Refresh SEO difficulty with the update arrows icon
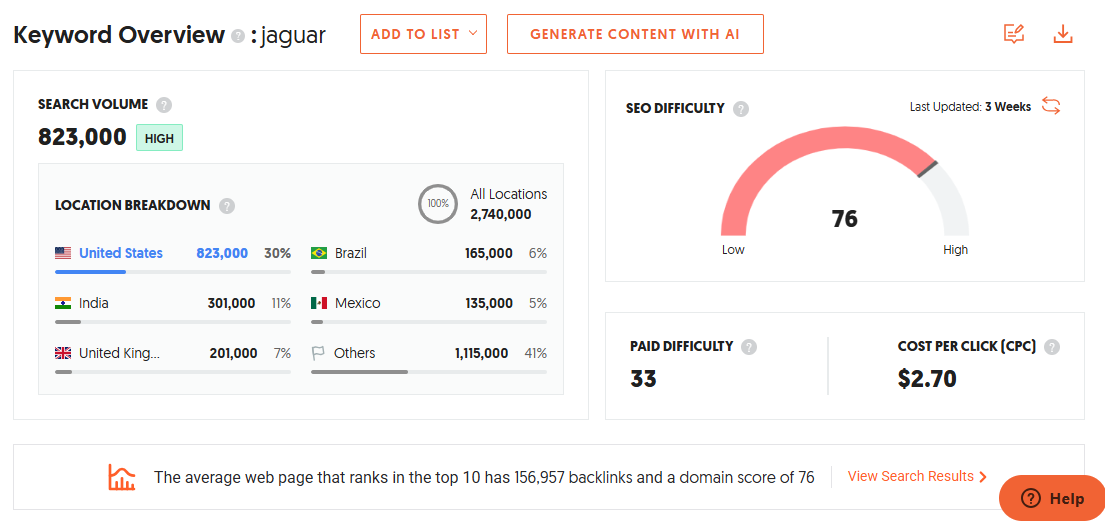 coord(1051,106)
